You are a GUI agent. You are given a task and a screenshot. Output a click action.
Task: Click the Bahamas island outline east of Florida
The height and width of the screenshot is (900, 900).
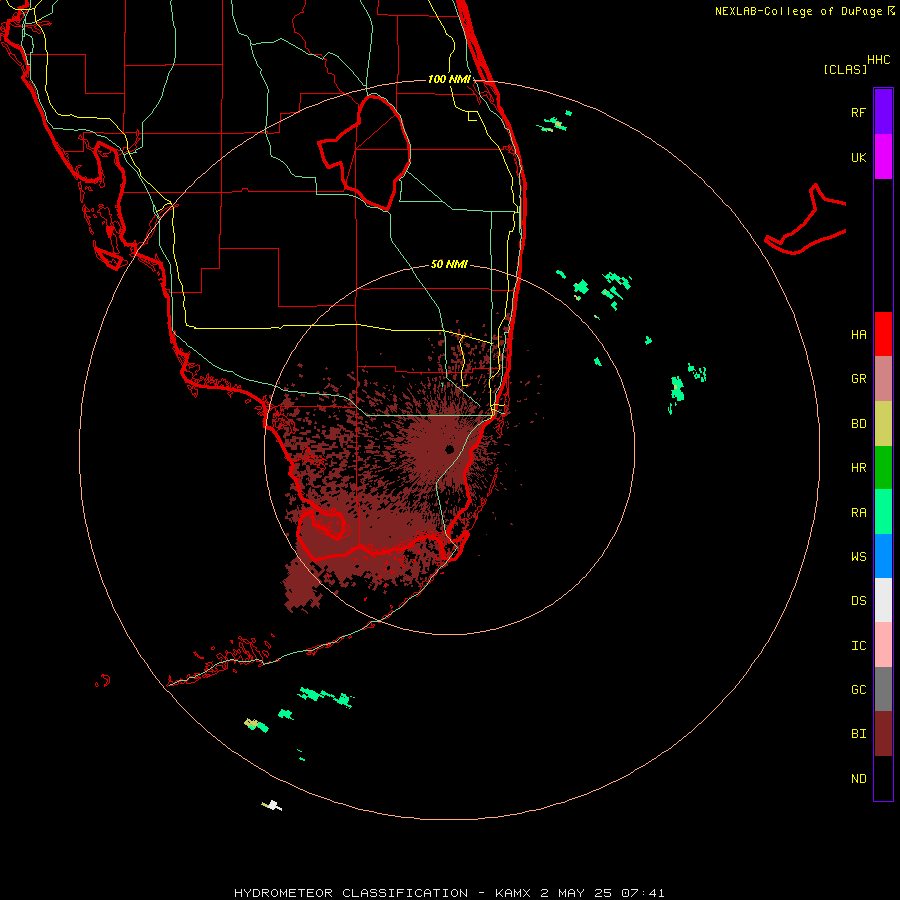(806, 221)
